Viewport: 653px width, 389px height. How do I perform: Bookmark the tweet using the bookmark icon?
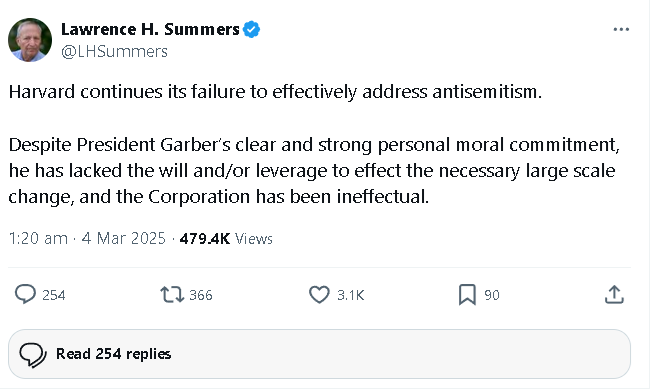(467, 294)
